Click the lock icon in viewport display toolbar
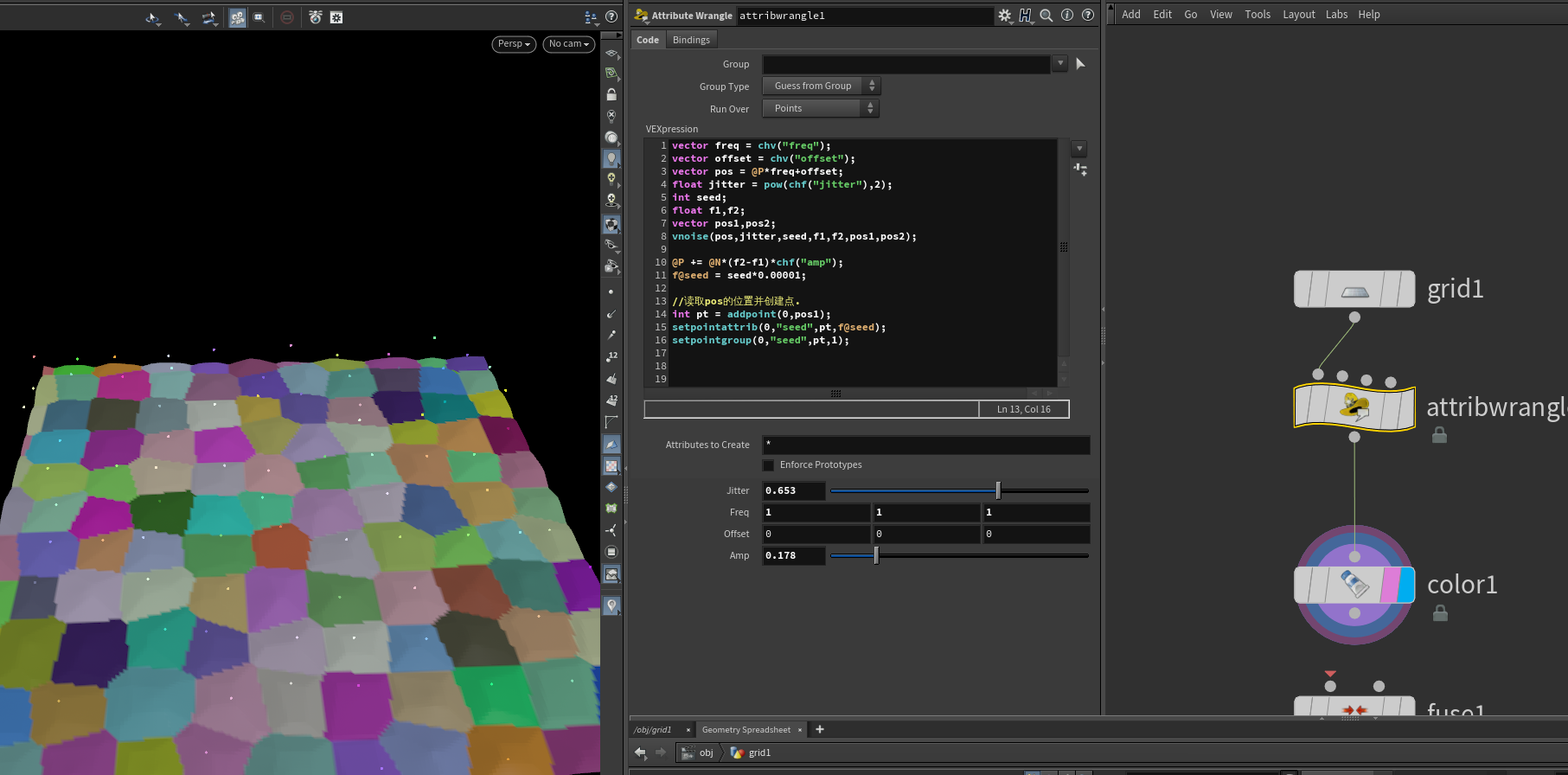 tap(611, 94)
